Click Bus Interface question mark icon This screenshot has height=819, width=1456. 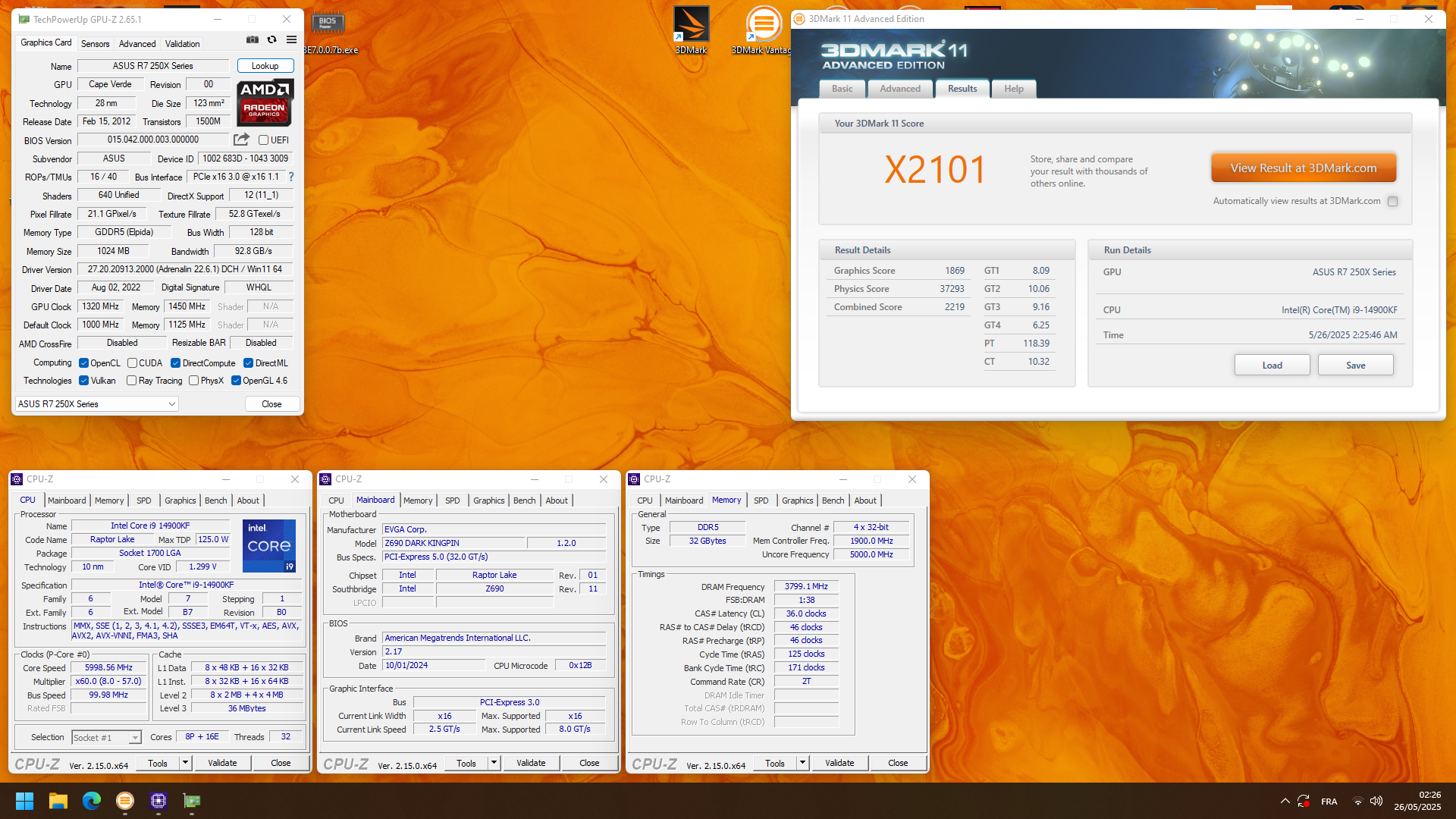[291, 177]
